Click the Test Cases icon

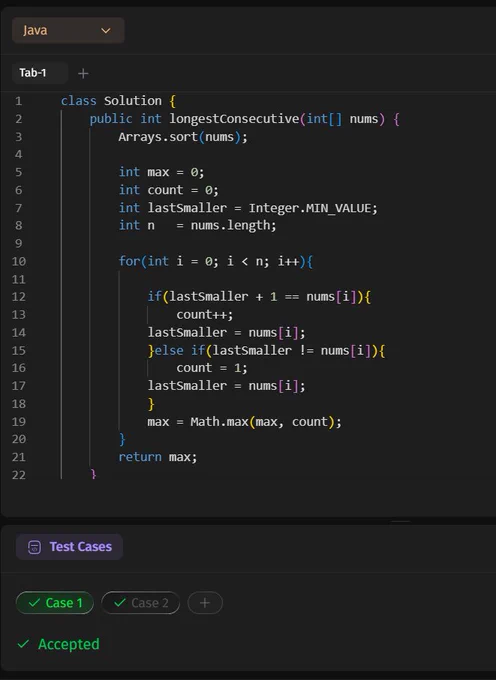click(x=34, y=547)
